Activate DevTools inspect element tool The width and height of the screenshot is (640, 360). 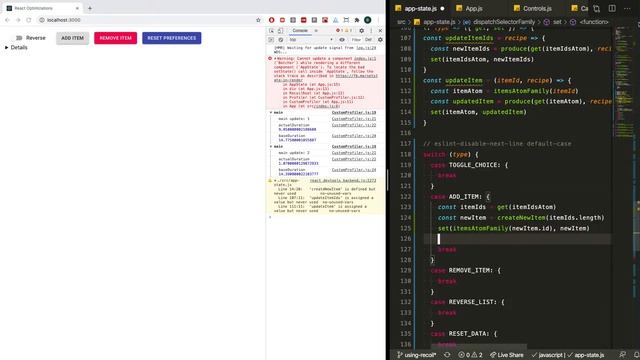coord(271,31)
